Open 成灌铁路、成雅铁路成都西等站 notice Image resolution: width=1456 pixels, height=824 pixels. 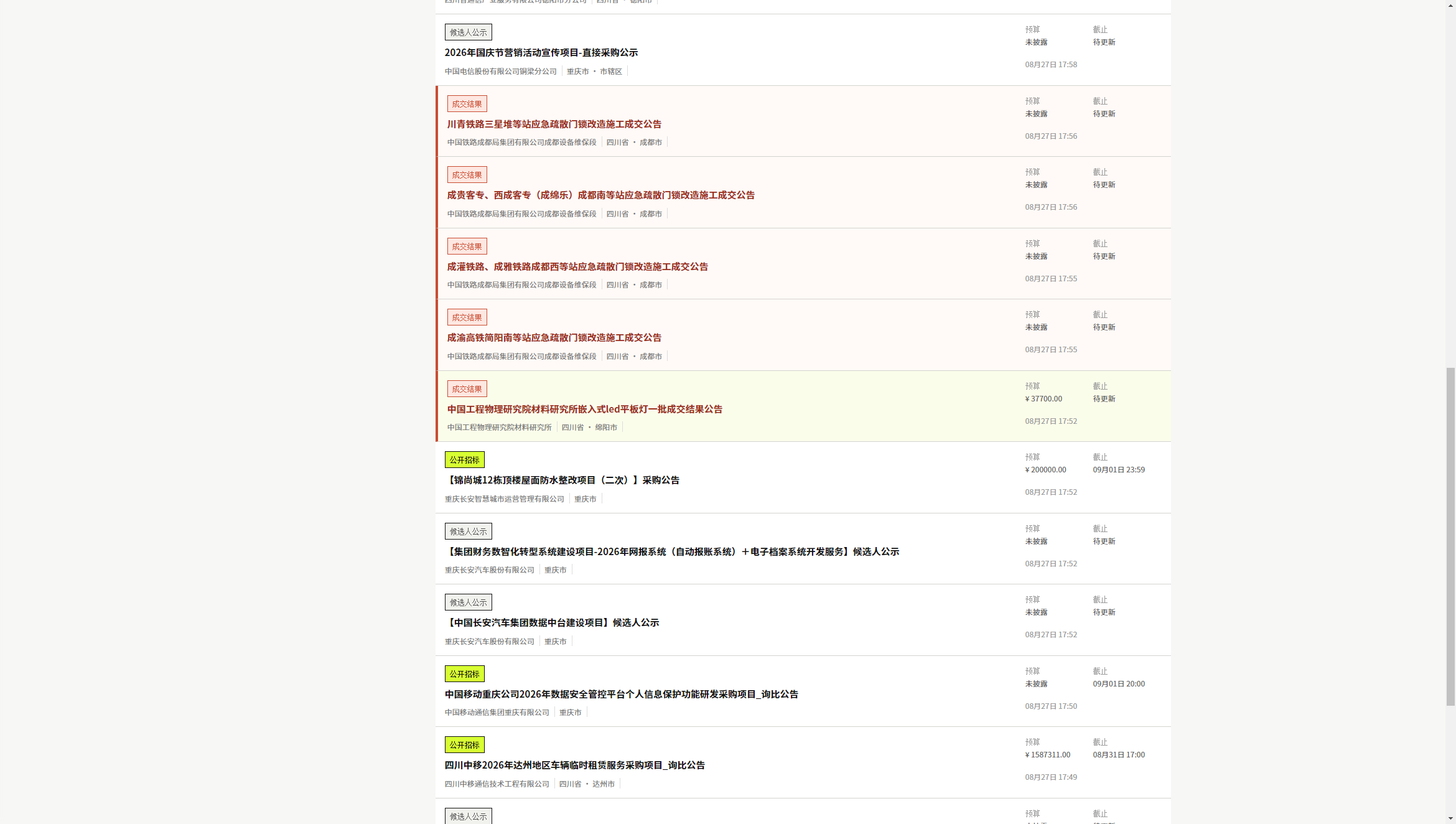click(x=577, y=266)
